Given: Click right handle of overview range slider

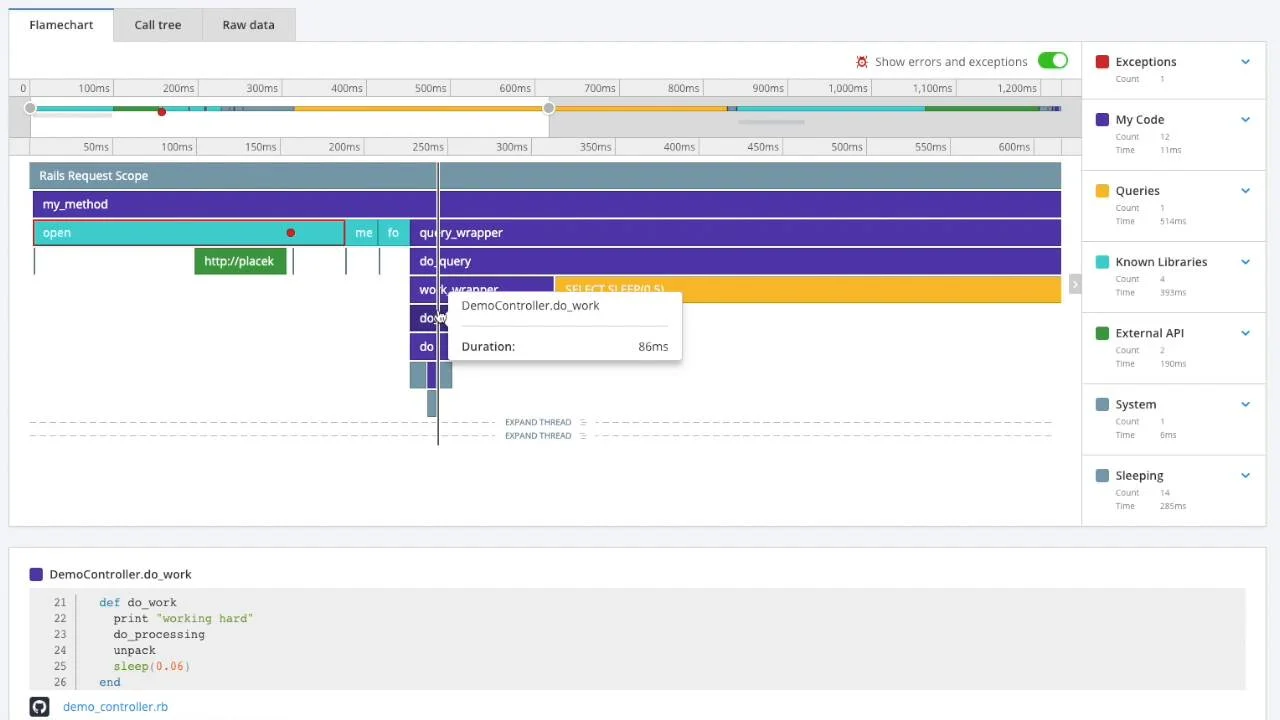Looking at the screenshot, I should tap(548, 108).
